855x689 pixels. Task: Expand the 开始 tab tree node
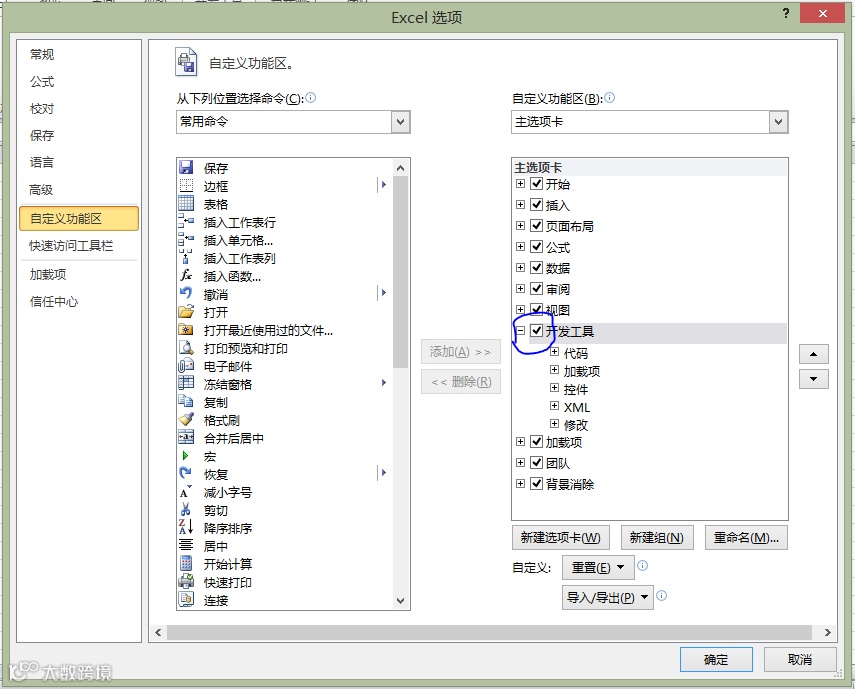(x=520, y=184)
